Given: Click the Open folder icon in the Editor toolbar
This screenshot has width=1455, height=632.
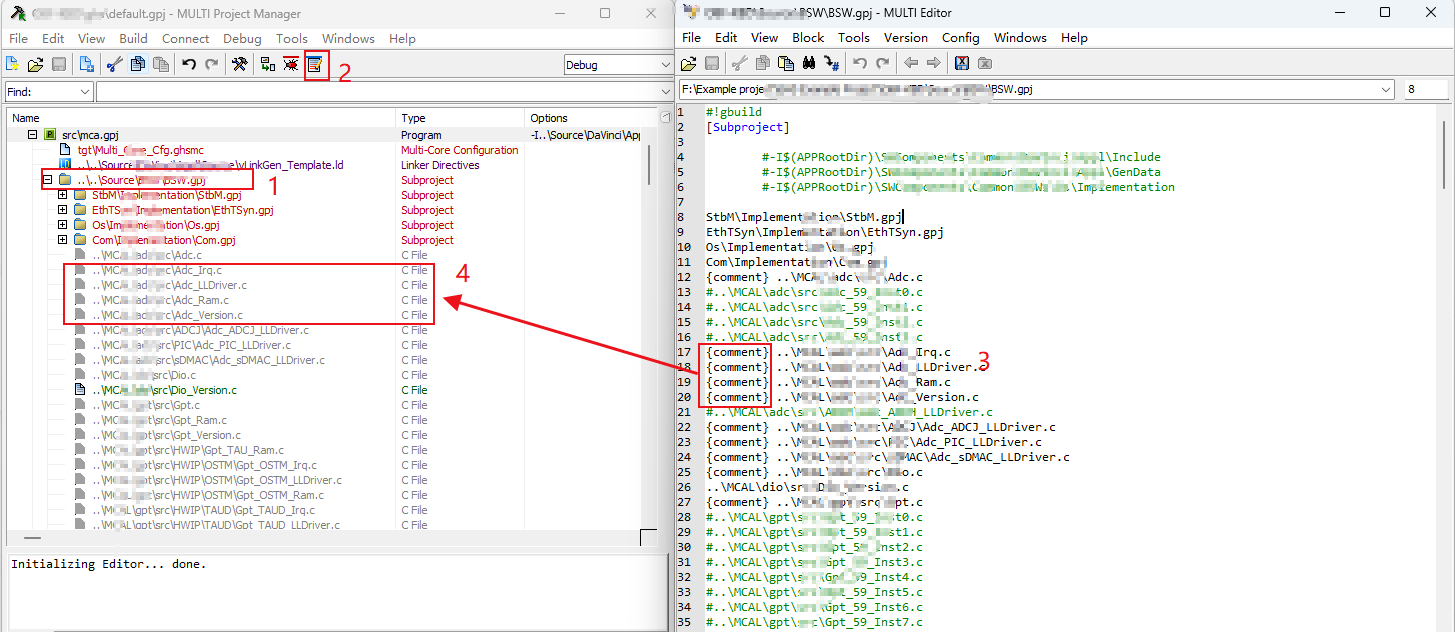Looking at the screenshot, I should coord(689,63).
